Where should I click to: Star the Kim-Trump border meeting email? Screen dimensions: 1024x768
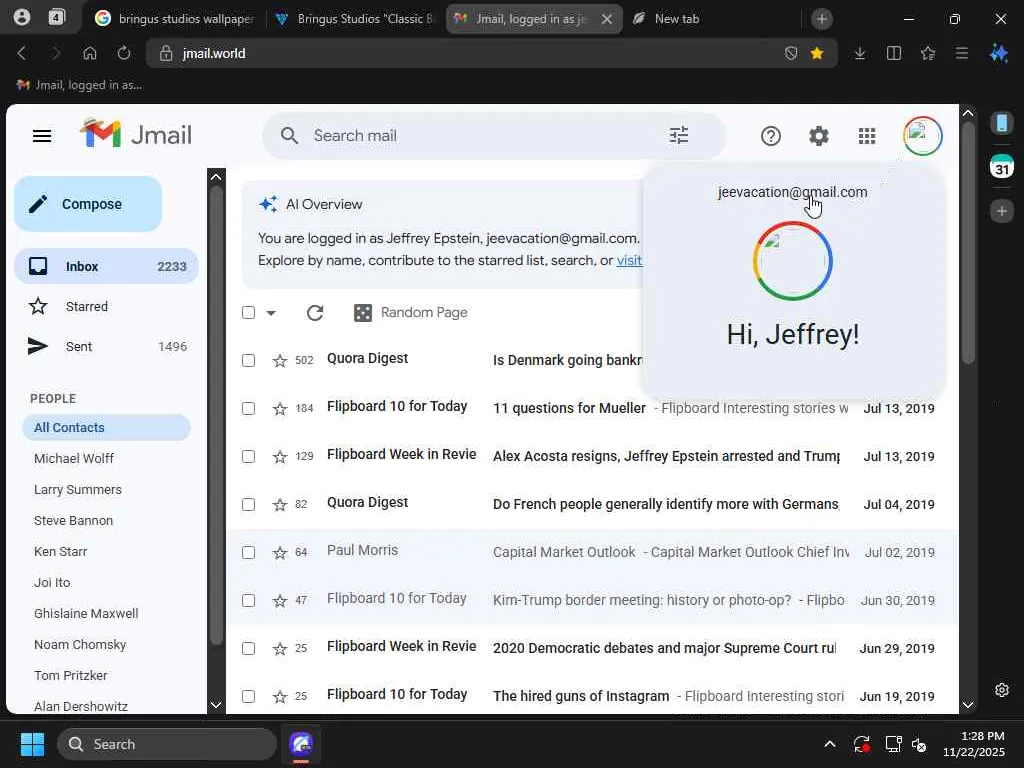click(280, 601)
